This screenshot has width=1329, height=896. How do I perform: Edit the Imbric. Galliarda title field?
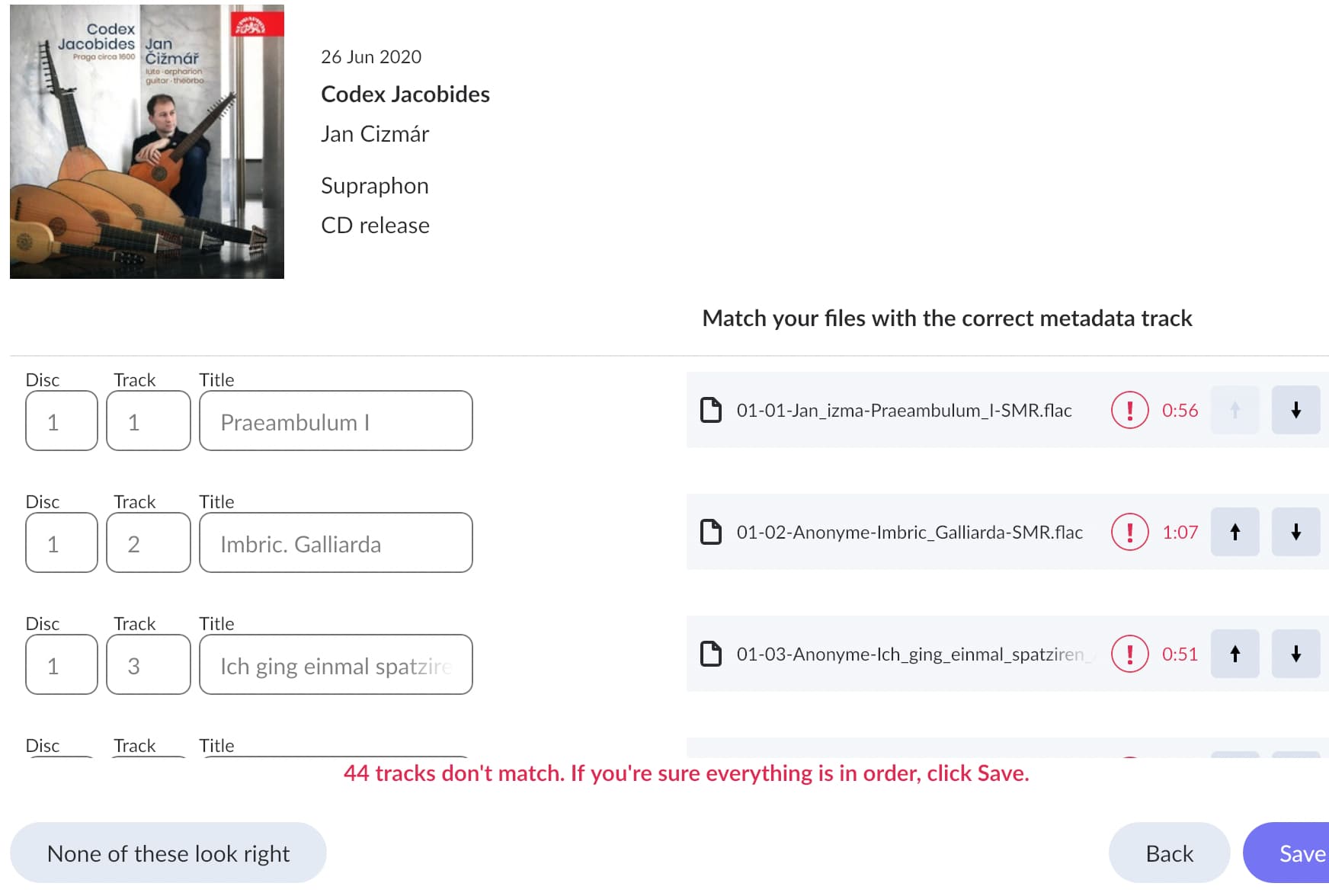[x=335, y=543]
